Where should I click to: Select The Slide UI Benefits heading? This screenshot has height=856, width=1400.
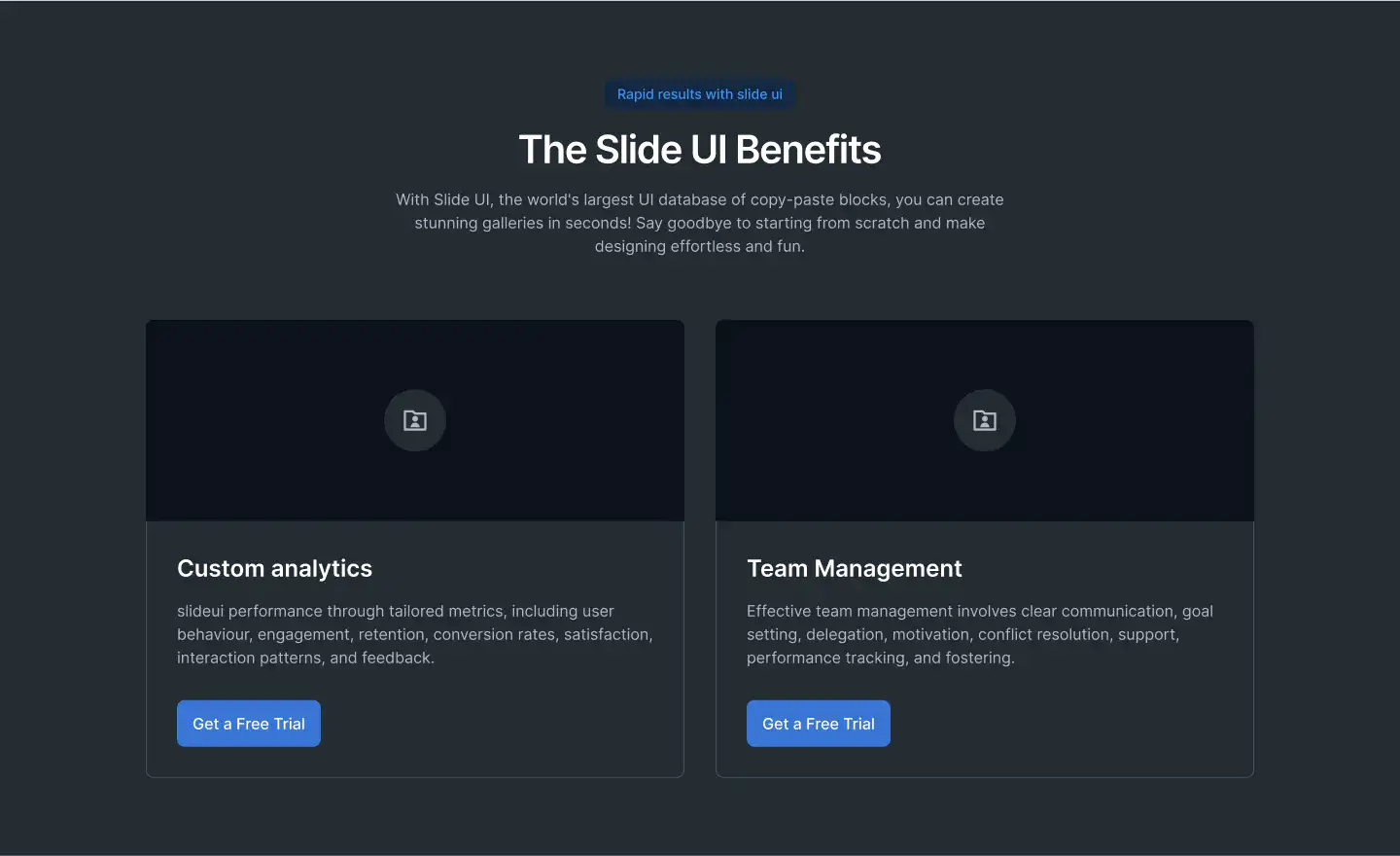pyautogui.click(x=700, y=150)
